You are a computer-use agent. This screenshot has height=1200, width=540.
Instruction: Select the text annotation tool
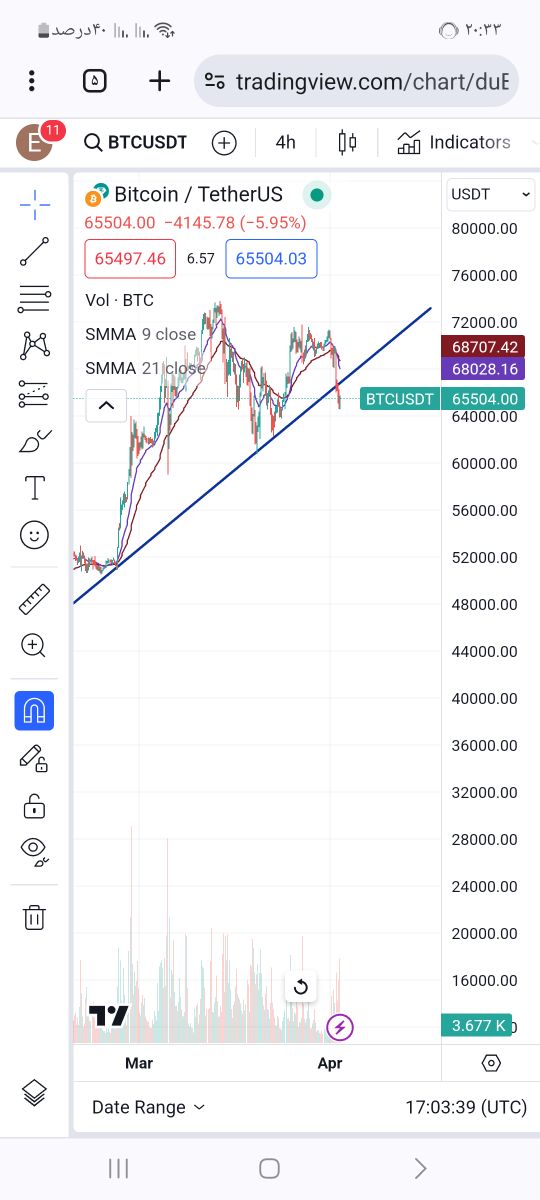point(34,488)
